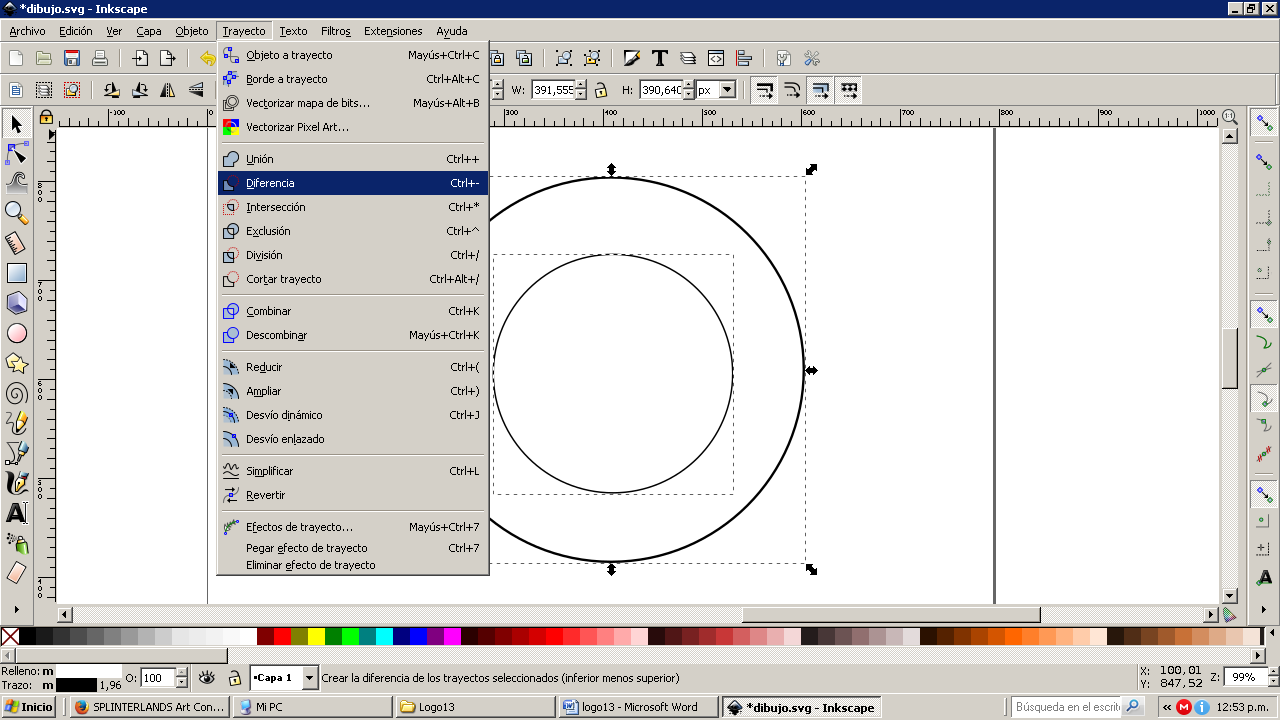Open the Mi PC taskbar window
The image size is (1280, 720).
313,707
